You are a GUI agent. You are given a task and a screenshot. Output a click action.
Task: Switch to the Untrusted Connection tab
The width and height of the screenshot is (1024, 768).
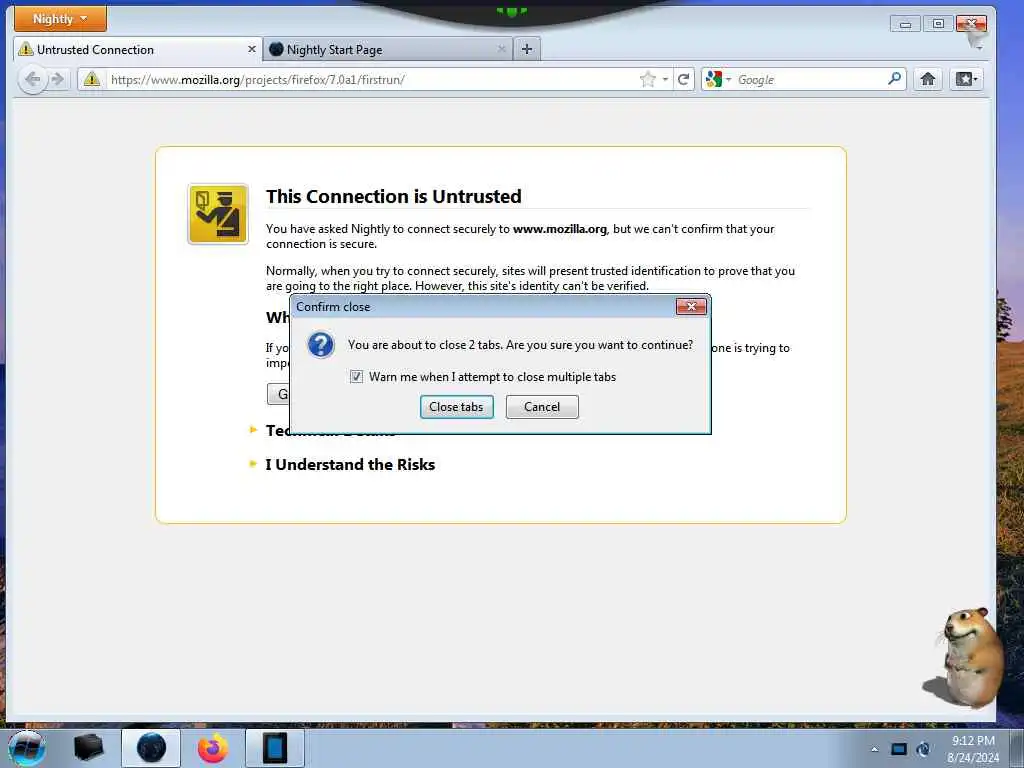pyautogui.click(x=137, y=50)
